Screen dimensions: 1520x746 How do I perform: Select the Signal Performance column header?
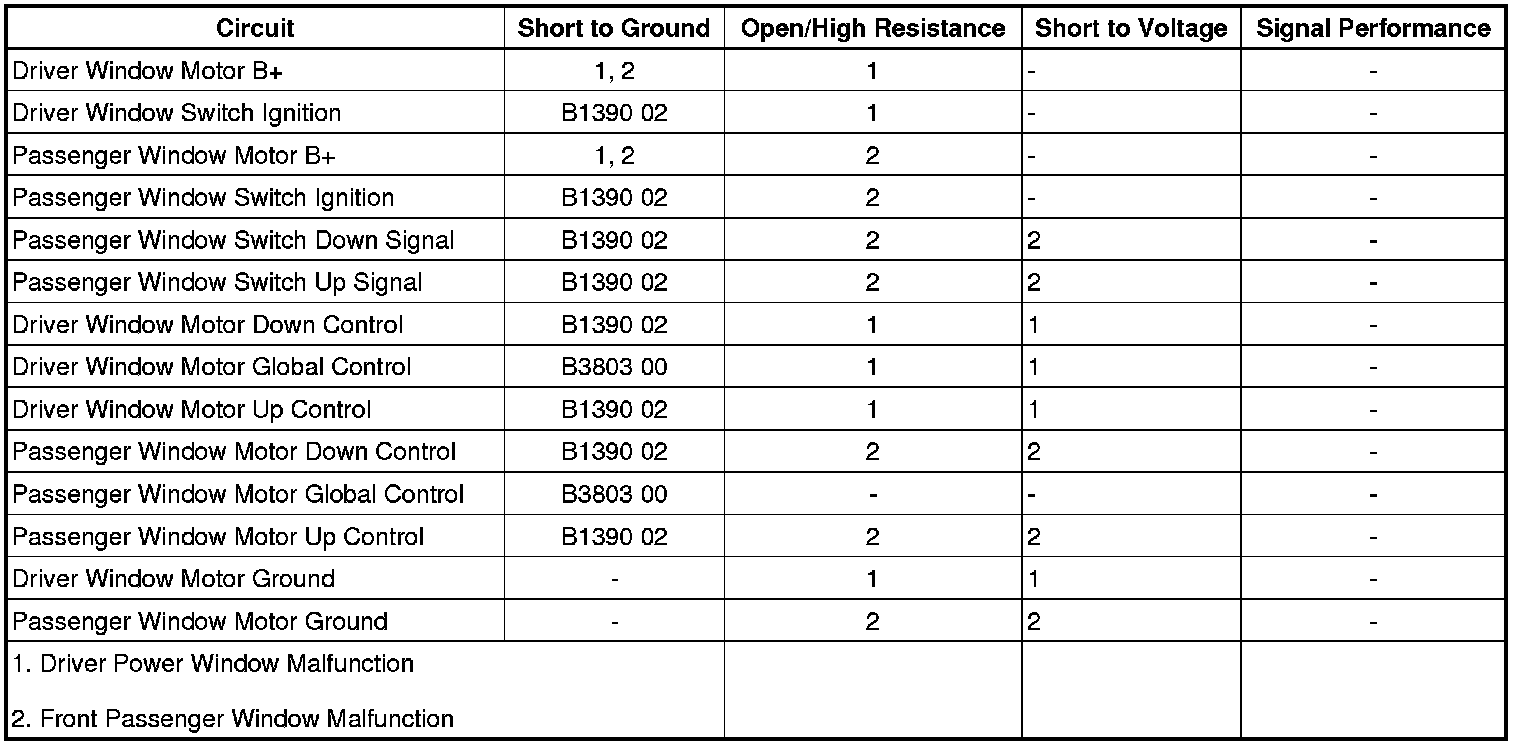[x=1373, y=29]
